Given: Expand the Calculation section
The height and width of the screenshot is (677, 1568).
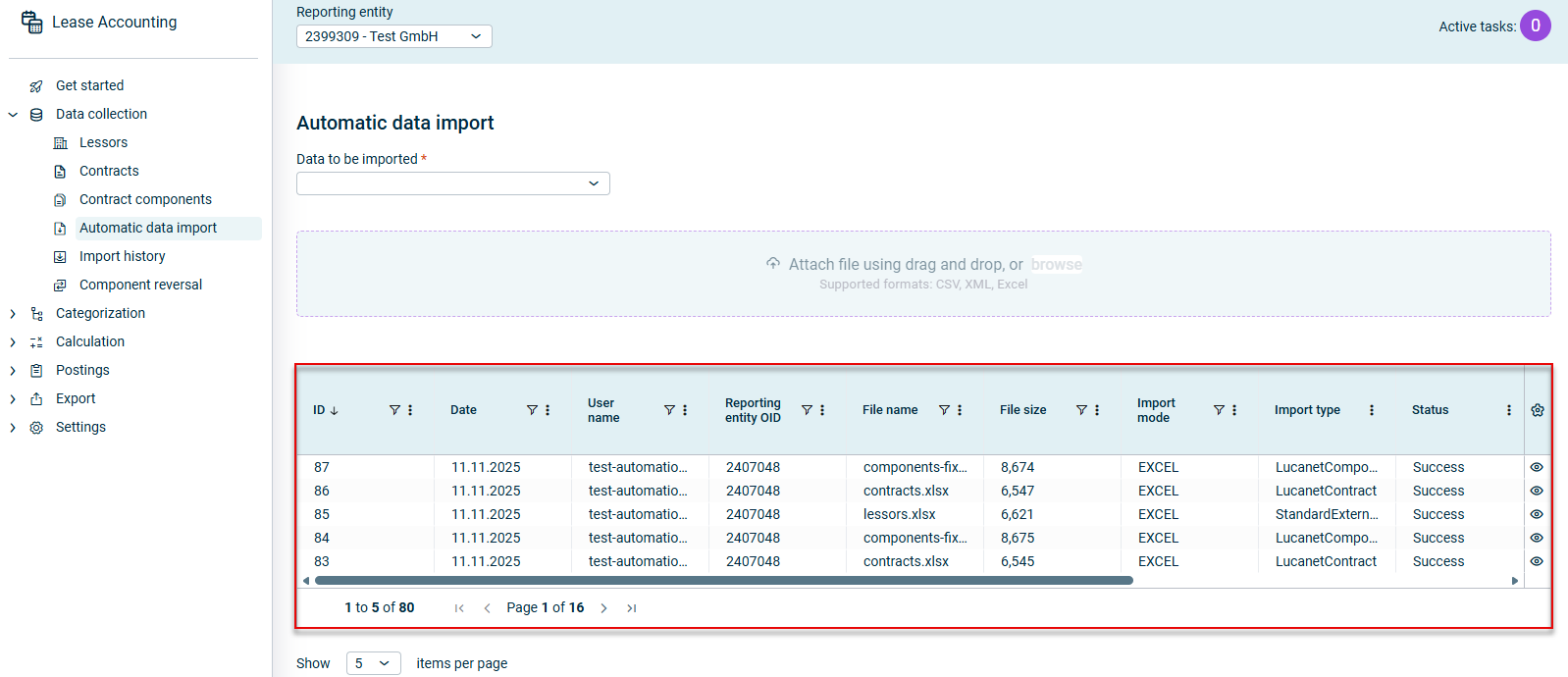Looking at the screenshot, I should (x=13, y=342).
